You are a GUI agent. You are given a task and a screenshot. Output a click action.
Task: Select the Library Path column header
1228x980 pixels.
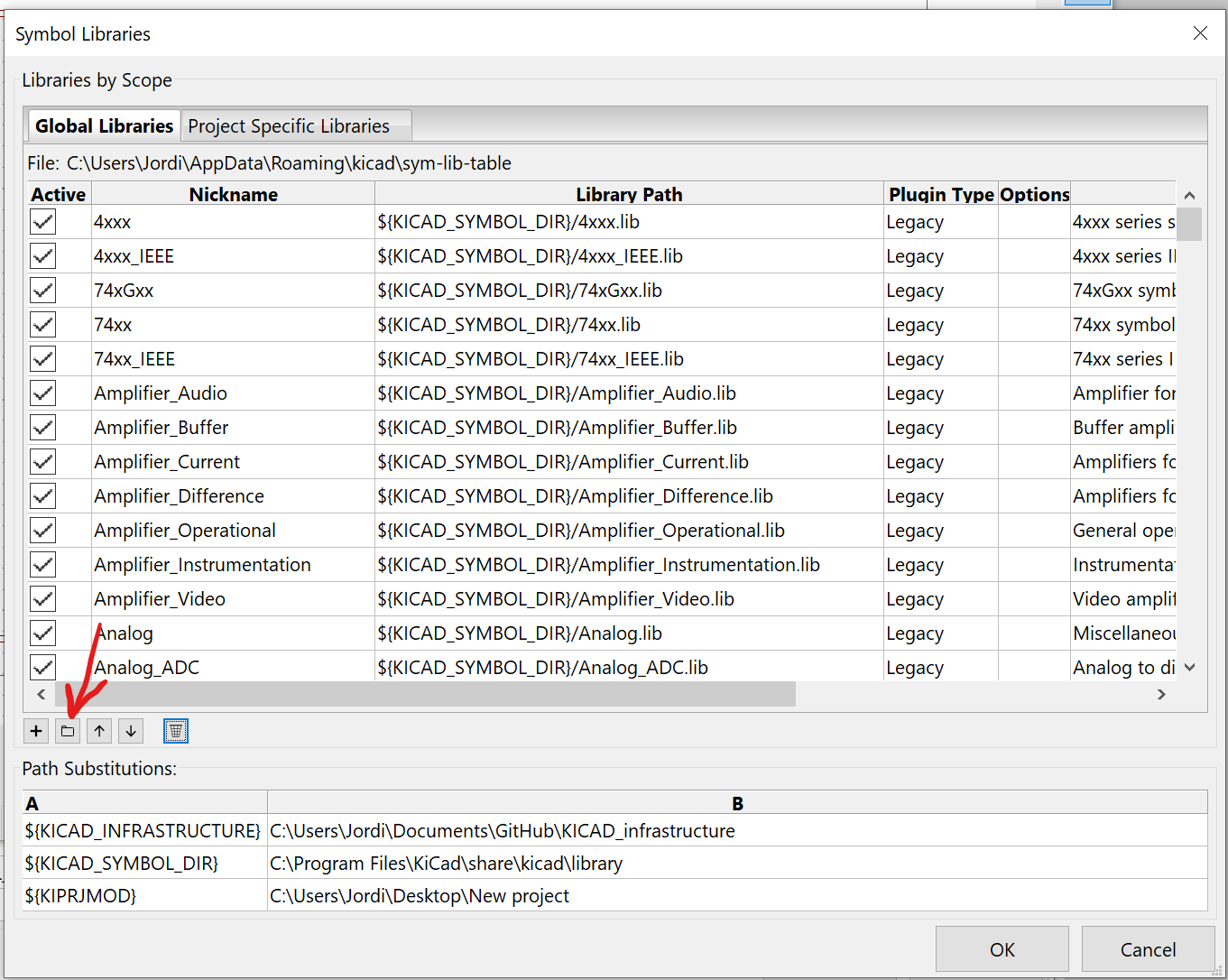pos(629,194)
